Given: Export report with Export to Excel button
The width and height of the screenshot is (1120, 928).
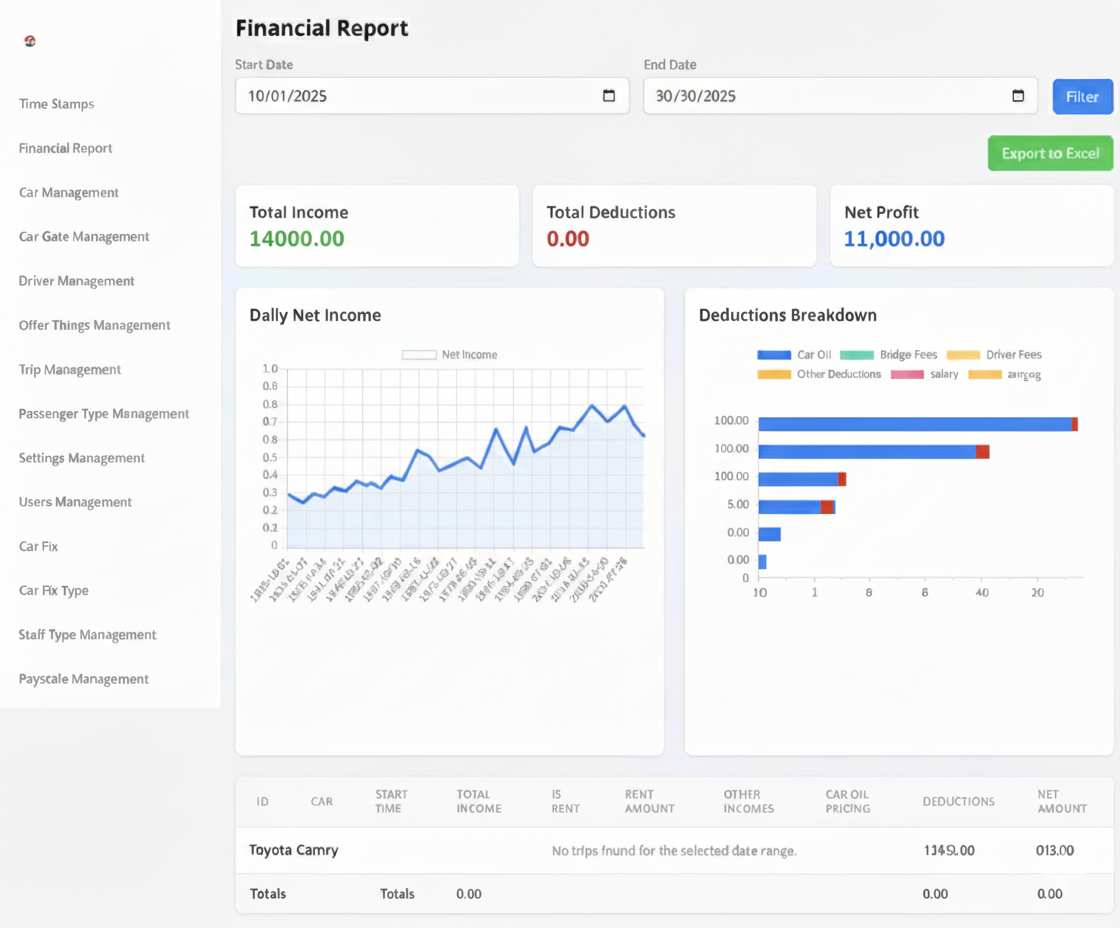Looking at the screenshot, I should coord(1050,153).
